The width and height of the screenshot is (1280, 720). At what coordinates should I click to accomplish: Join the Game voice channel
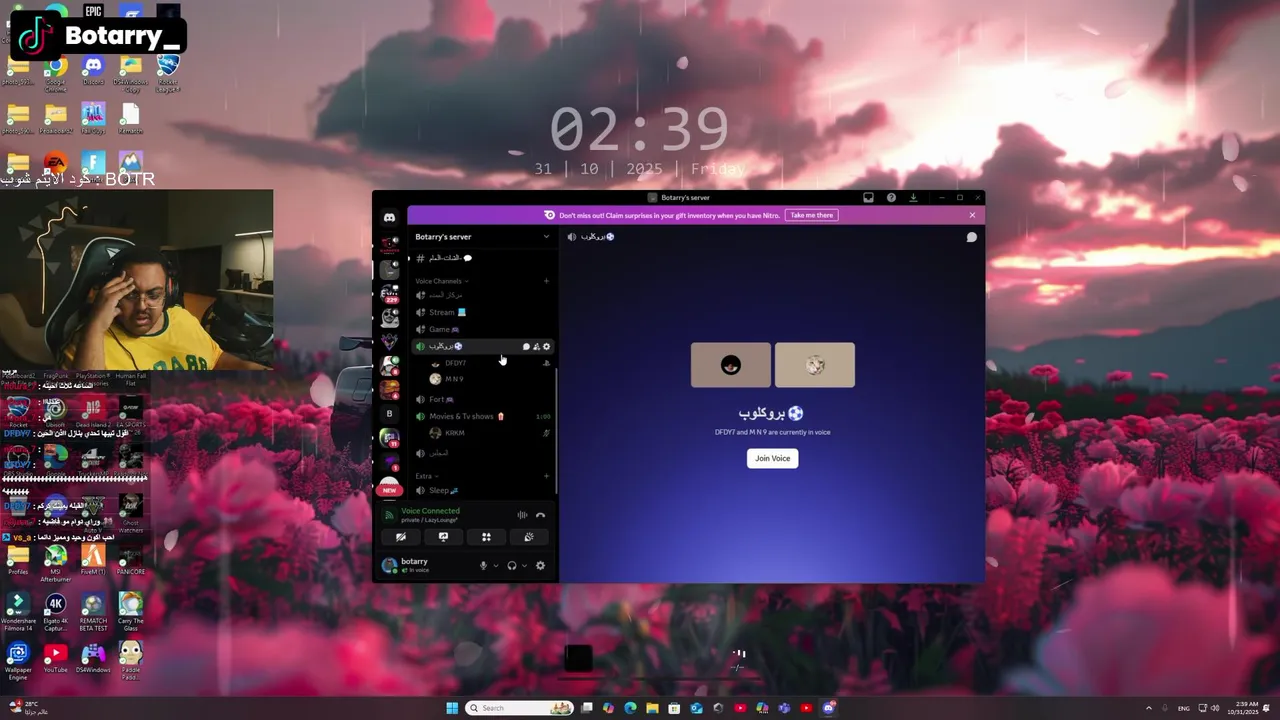point(484,329)
